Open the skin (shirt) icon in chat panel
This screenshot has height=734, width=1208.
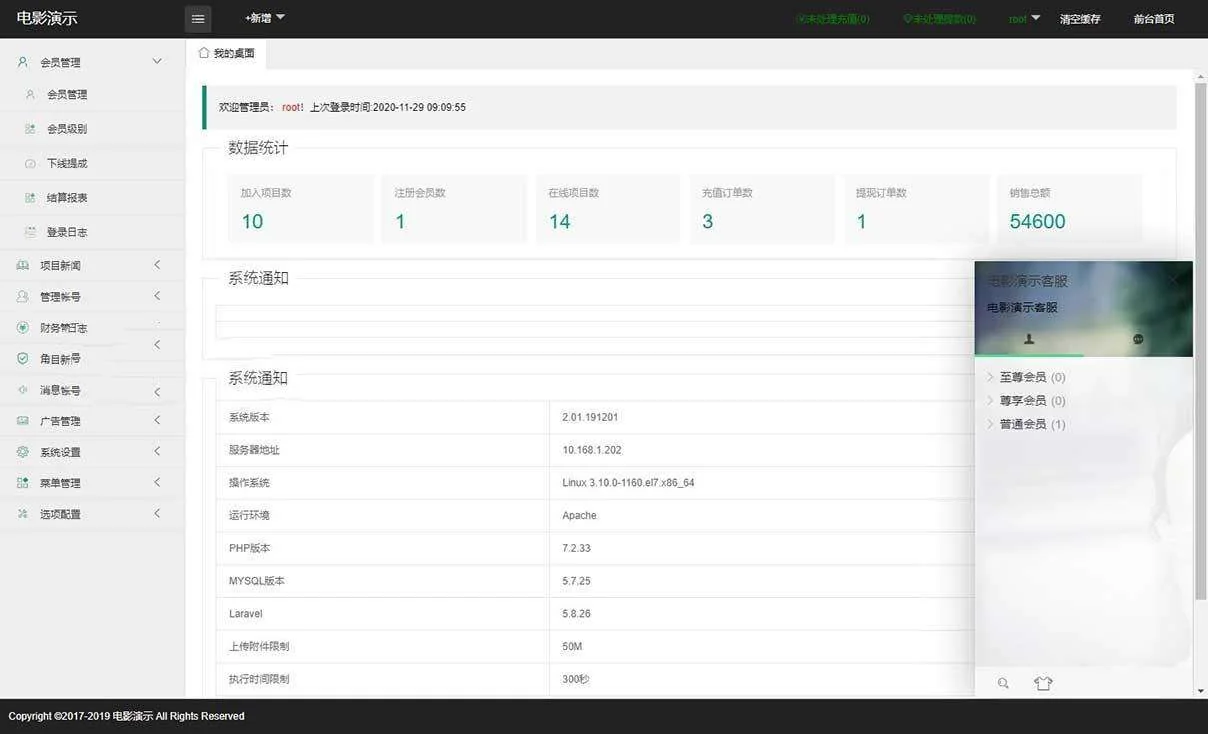[x=1043, y=683]
